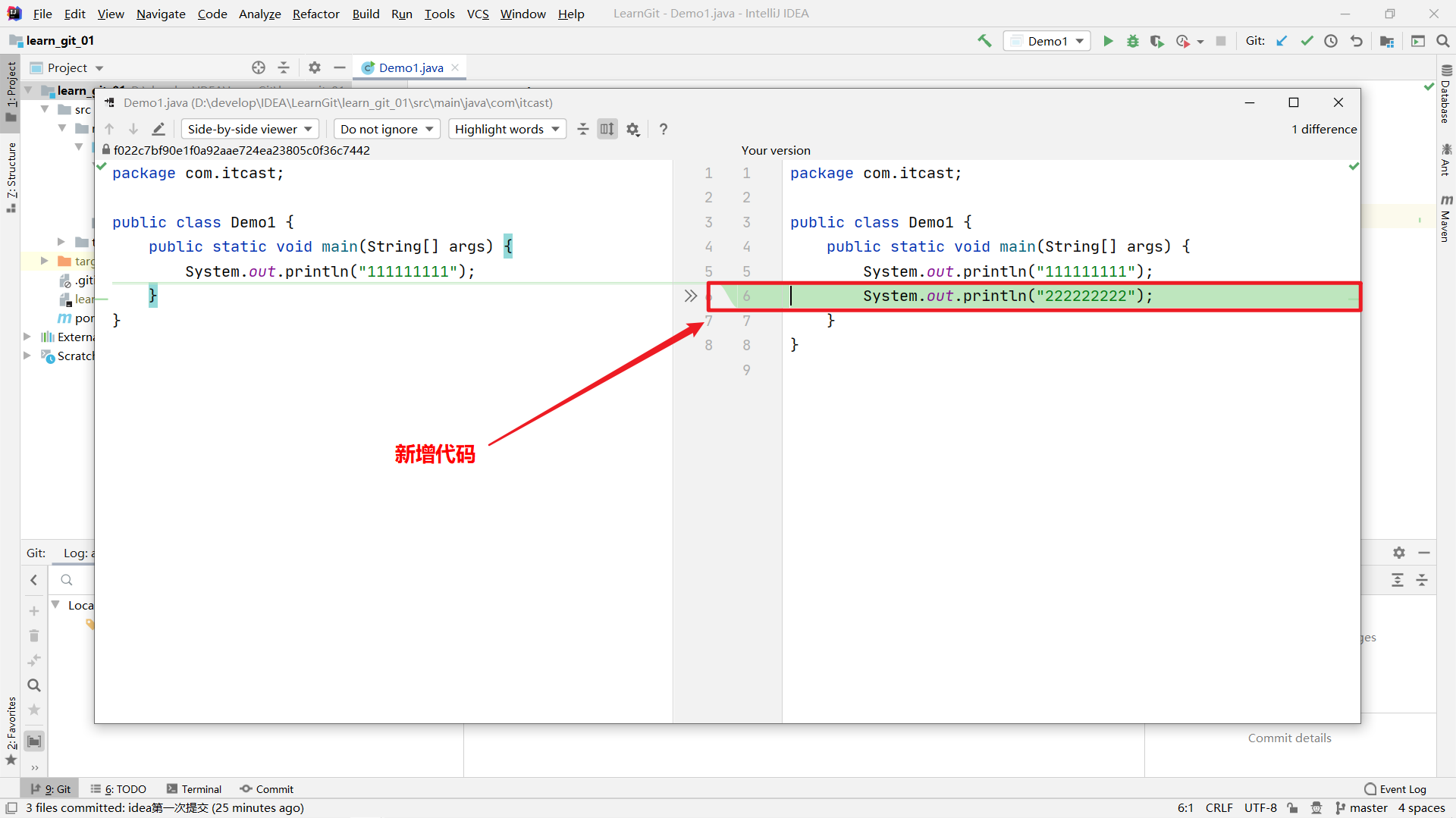Hide the Project tool window
This screenshot has height=818, width=1456.
click(340, 67)
